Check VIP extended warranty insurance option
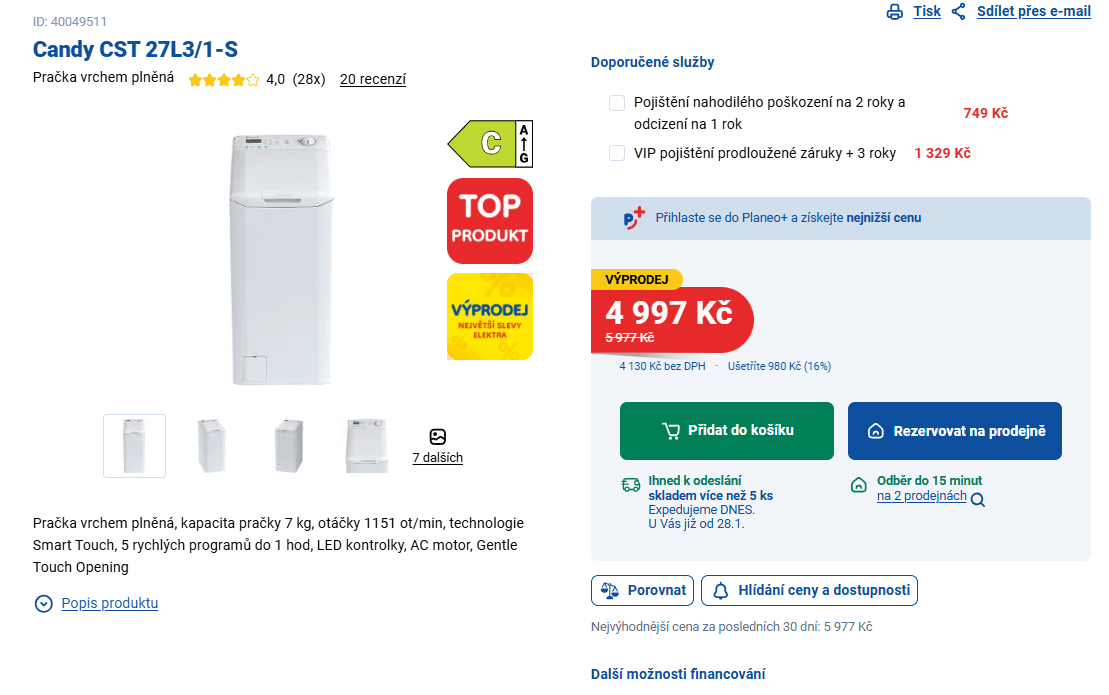The image size is (1109, 695). (617, 153)
